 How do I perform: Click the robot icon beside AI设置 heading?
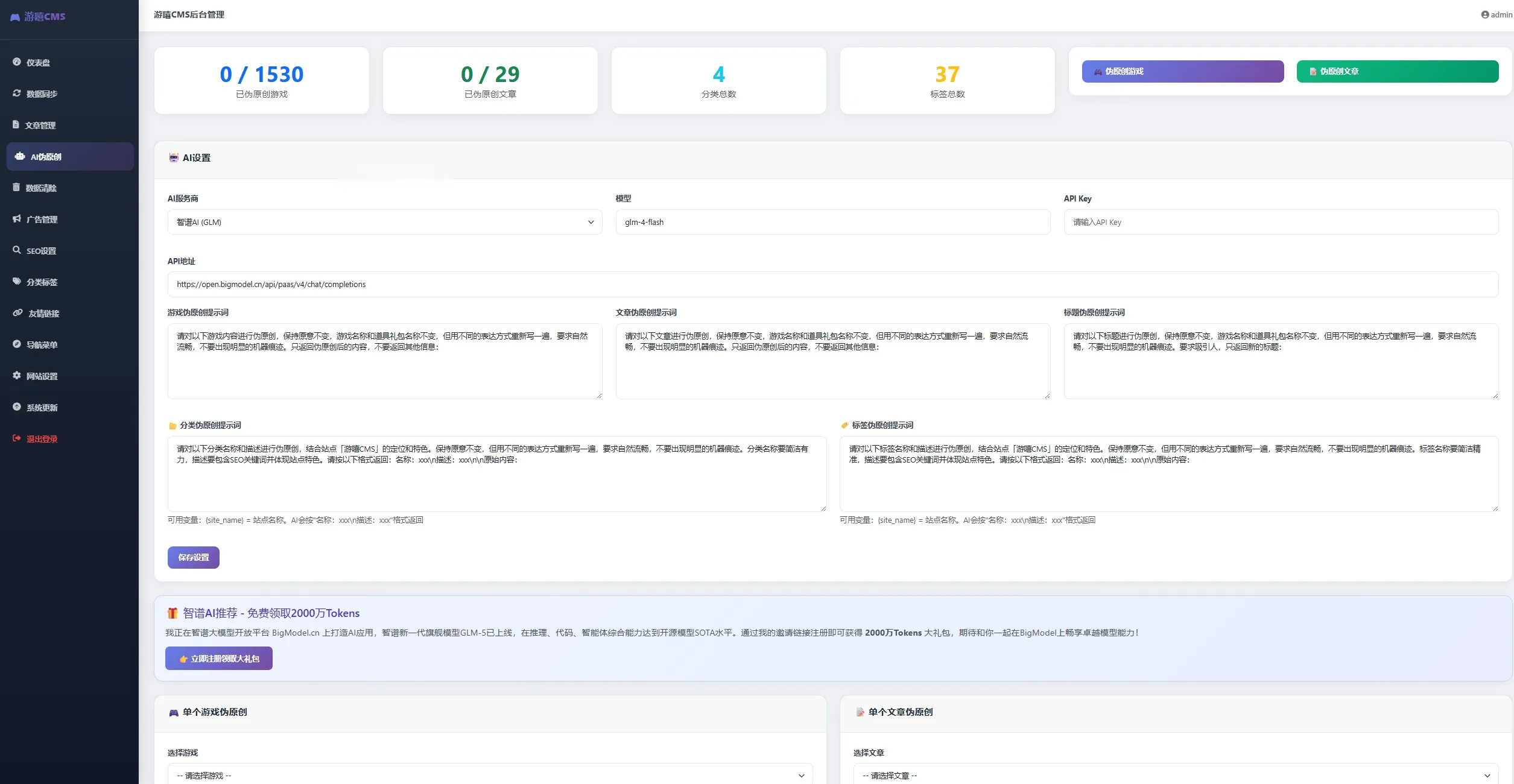pos(174,157)
